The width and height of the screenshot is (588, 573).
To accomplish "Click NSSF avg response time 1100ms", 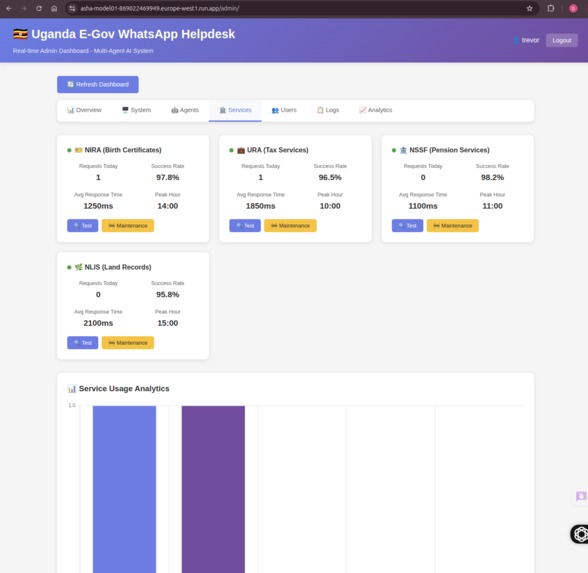I will [423, 206].
